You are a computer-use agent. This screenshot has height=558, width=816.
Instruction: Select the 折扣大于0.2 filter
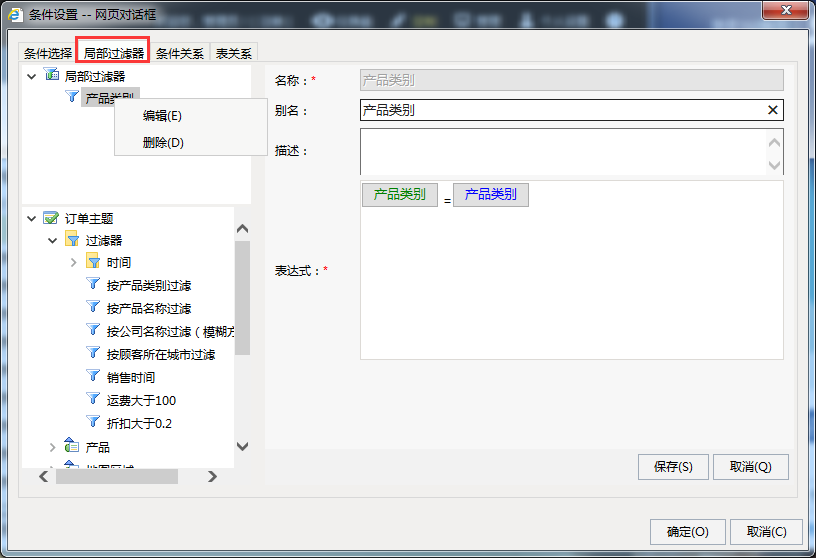pos(139,423)
